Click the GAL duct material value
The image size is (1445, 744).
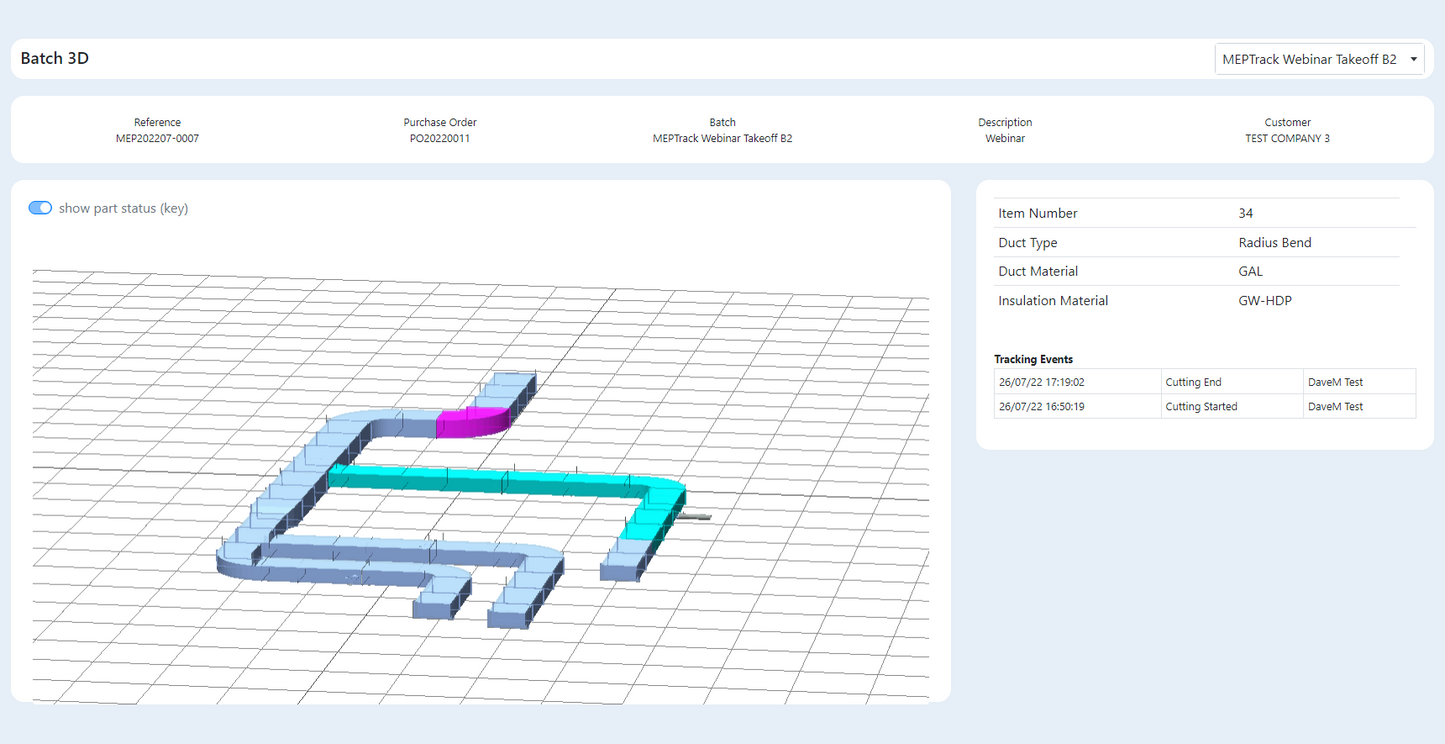[x=1250, y=271]
